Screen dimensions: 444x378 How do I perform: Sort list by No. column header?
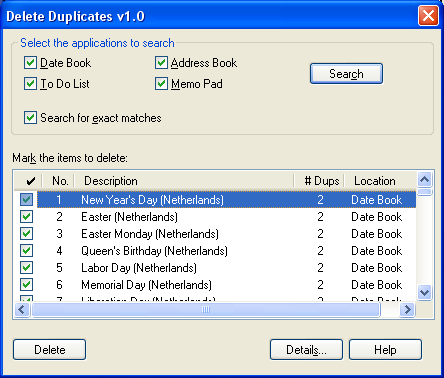click(x=59, y=181)
